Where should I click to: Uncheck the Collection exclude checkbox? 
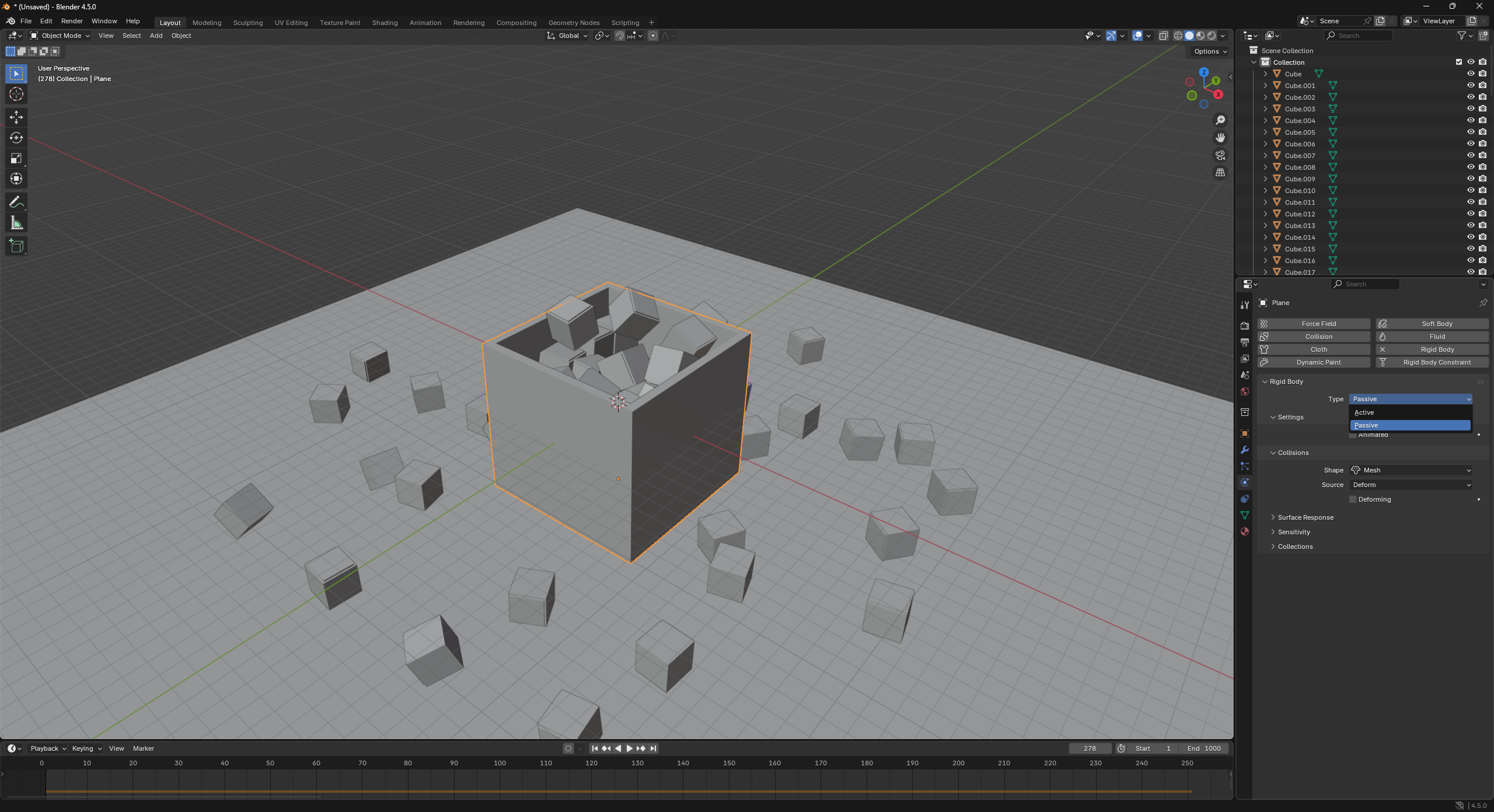[1459, 62]
